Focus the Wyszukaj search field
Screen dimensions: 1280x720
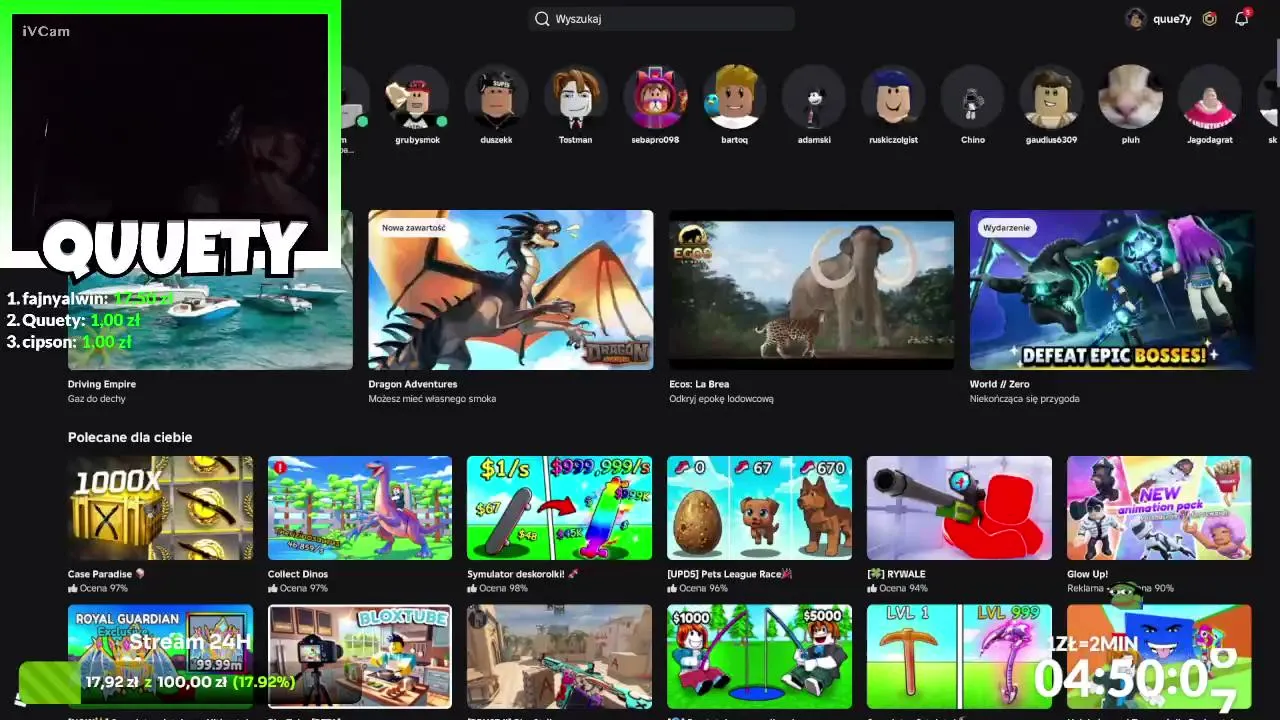click(x=661, y=19)
